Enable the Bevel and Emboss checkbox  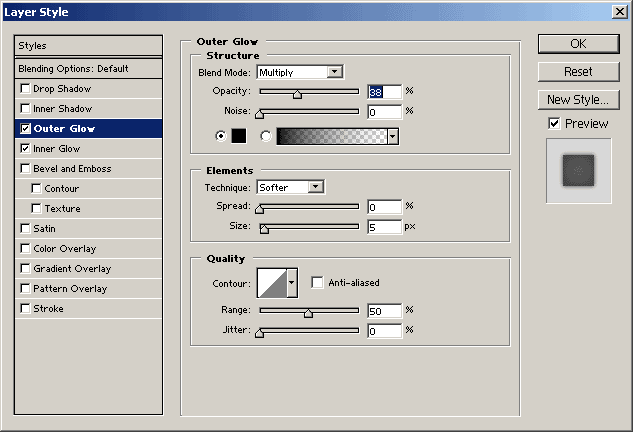pos(25,168)
